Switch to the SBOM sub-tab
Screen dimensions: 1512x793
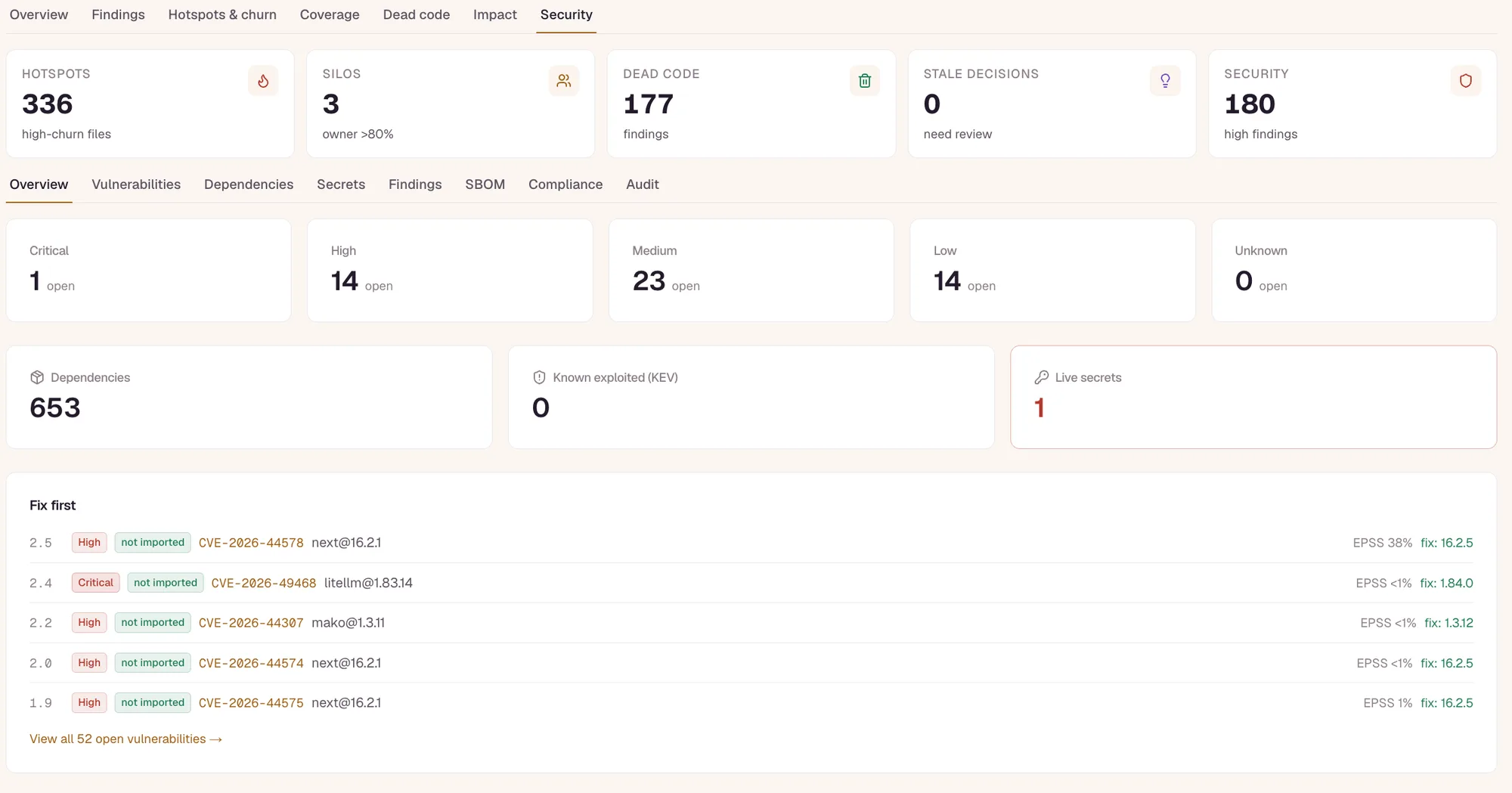[485, 184]
